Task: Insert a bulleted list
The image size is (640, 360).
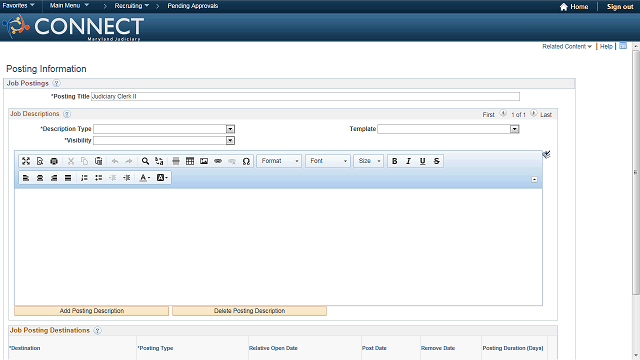Action: (x=98, y=178)
